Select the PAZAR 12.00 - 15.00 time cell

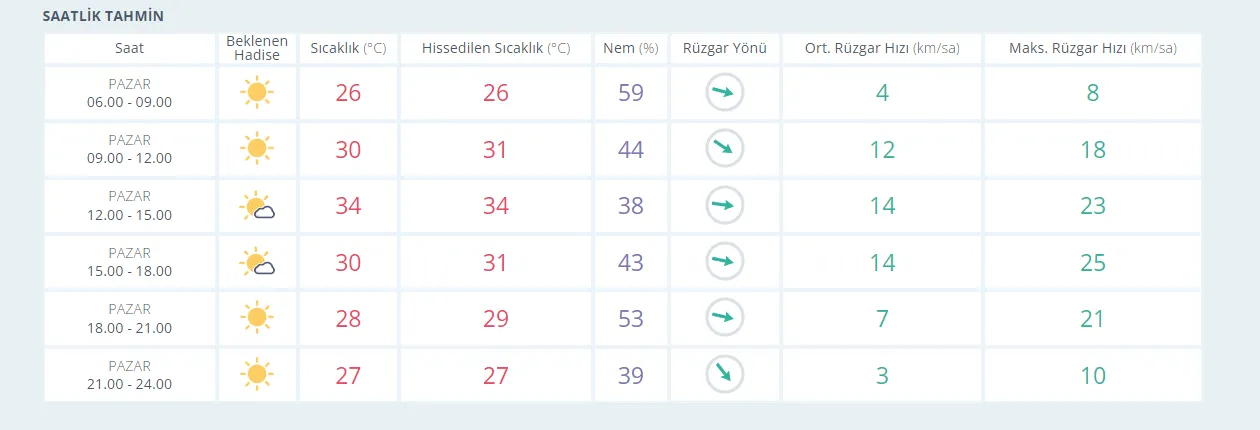pyautogui.click(x=129, y=206)
